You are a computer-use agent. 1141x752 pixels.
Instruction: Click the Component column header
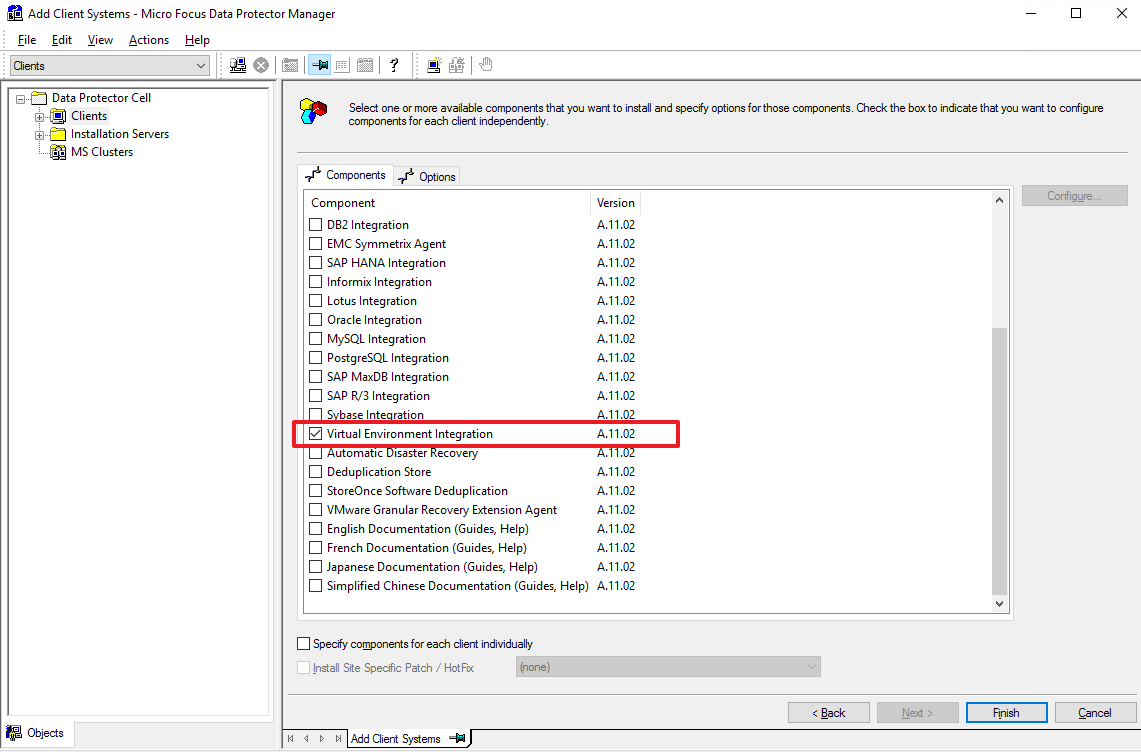click(447, 203)
